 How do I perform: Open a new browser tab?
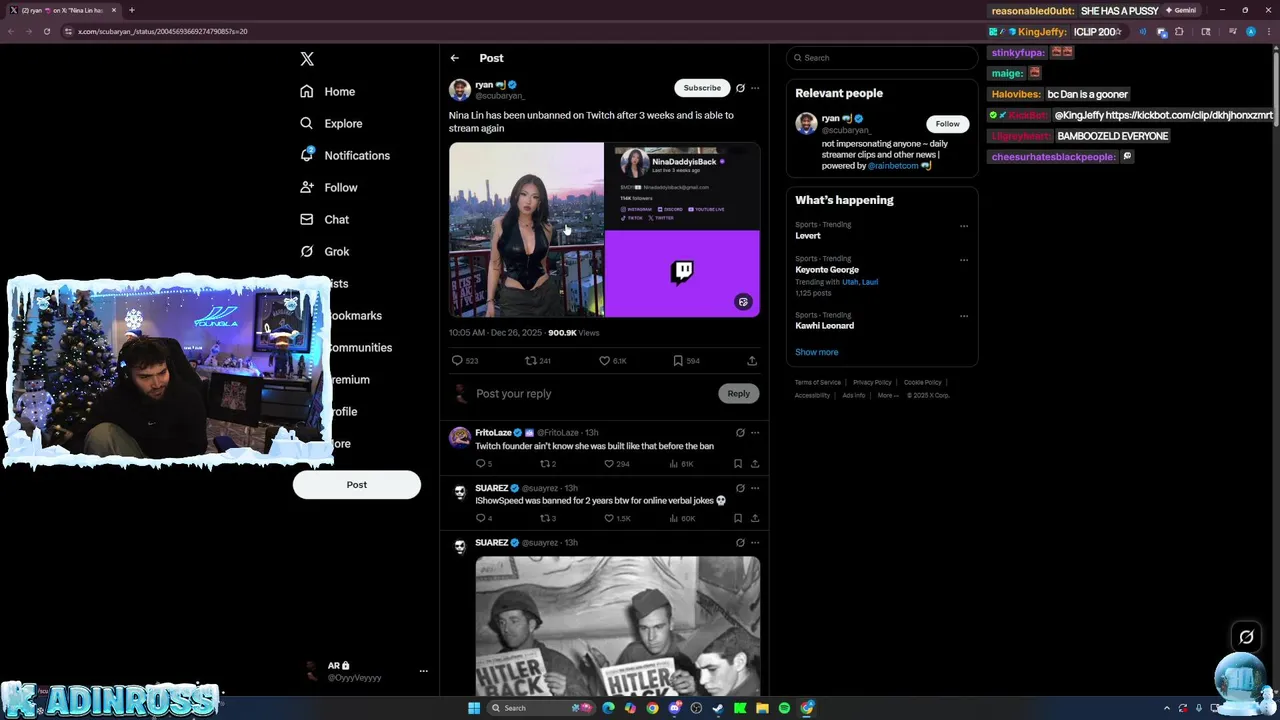131,10
